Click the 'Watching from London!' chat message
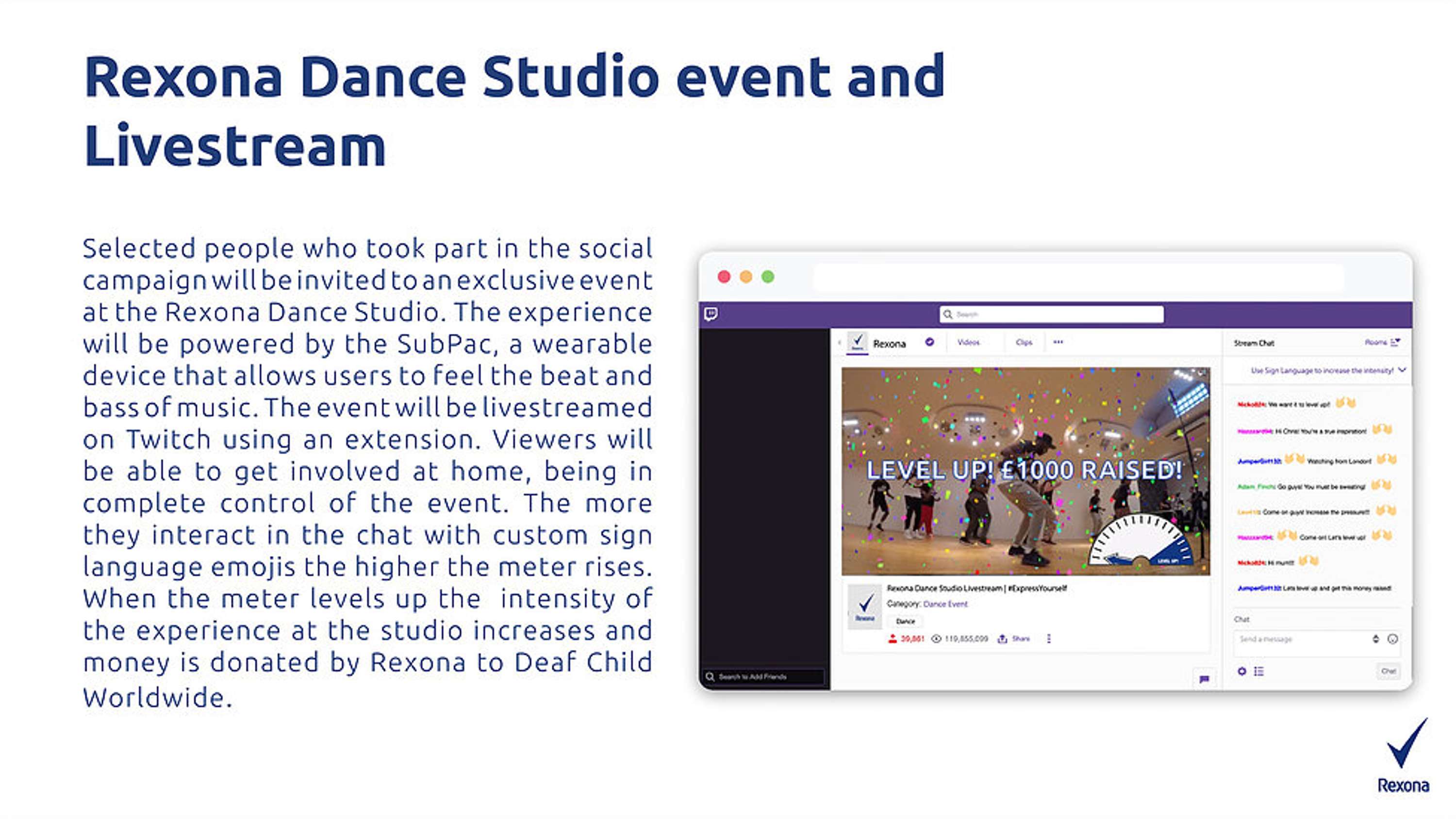Image resolution: width=1456 pixels, height=819 pixels. tap(1317, 460)
